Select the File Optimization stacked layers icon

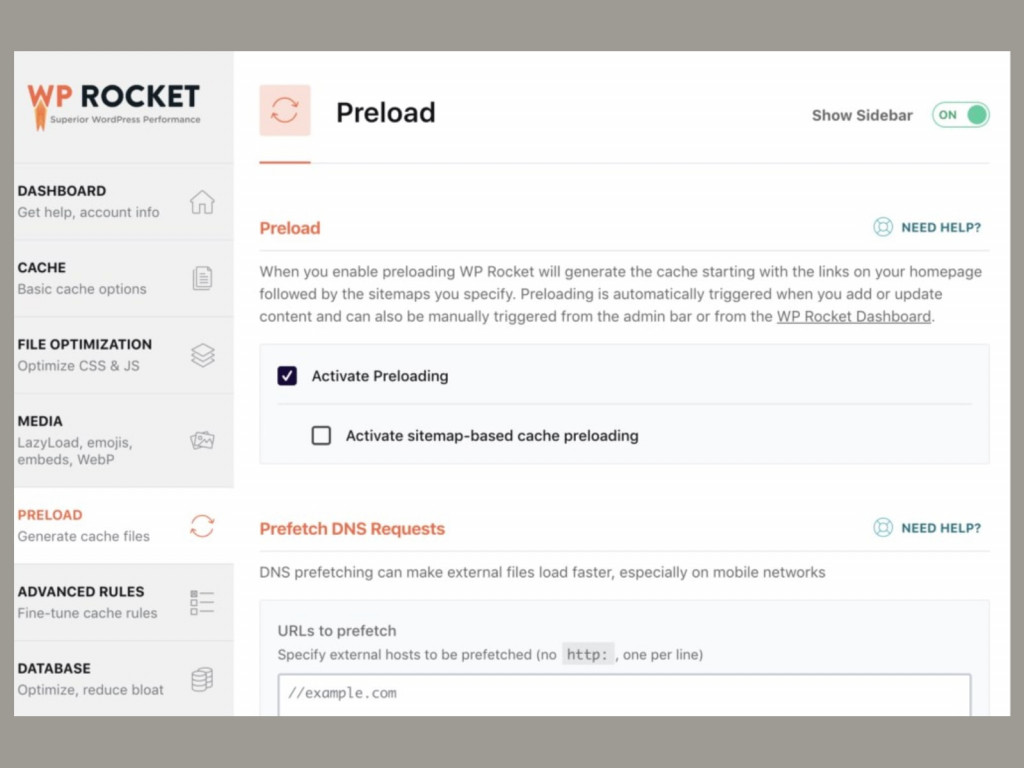click(x=203, y=354)
